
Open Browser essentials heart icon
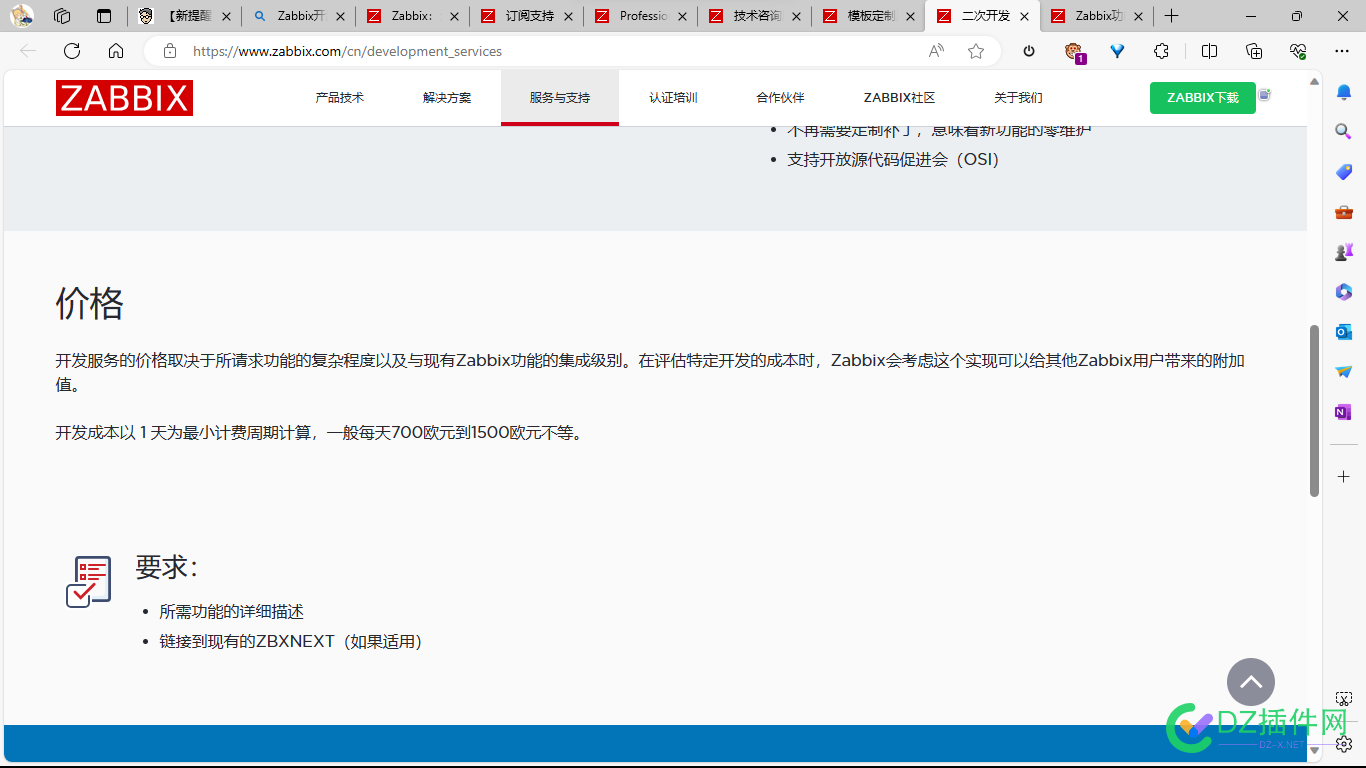point(1298,51)
